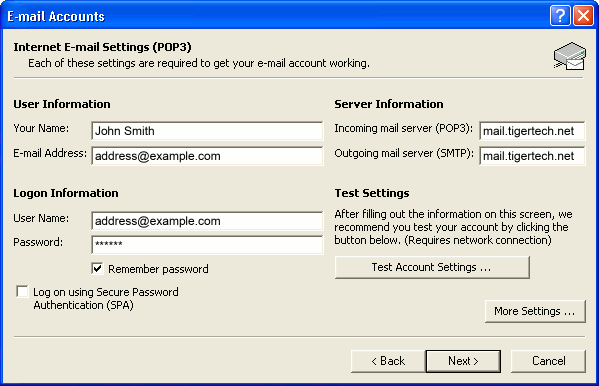Click the mail server envelope icon
Viewport: 599px width, 386px height.
[x=570, y=56]
